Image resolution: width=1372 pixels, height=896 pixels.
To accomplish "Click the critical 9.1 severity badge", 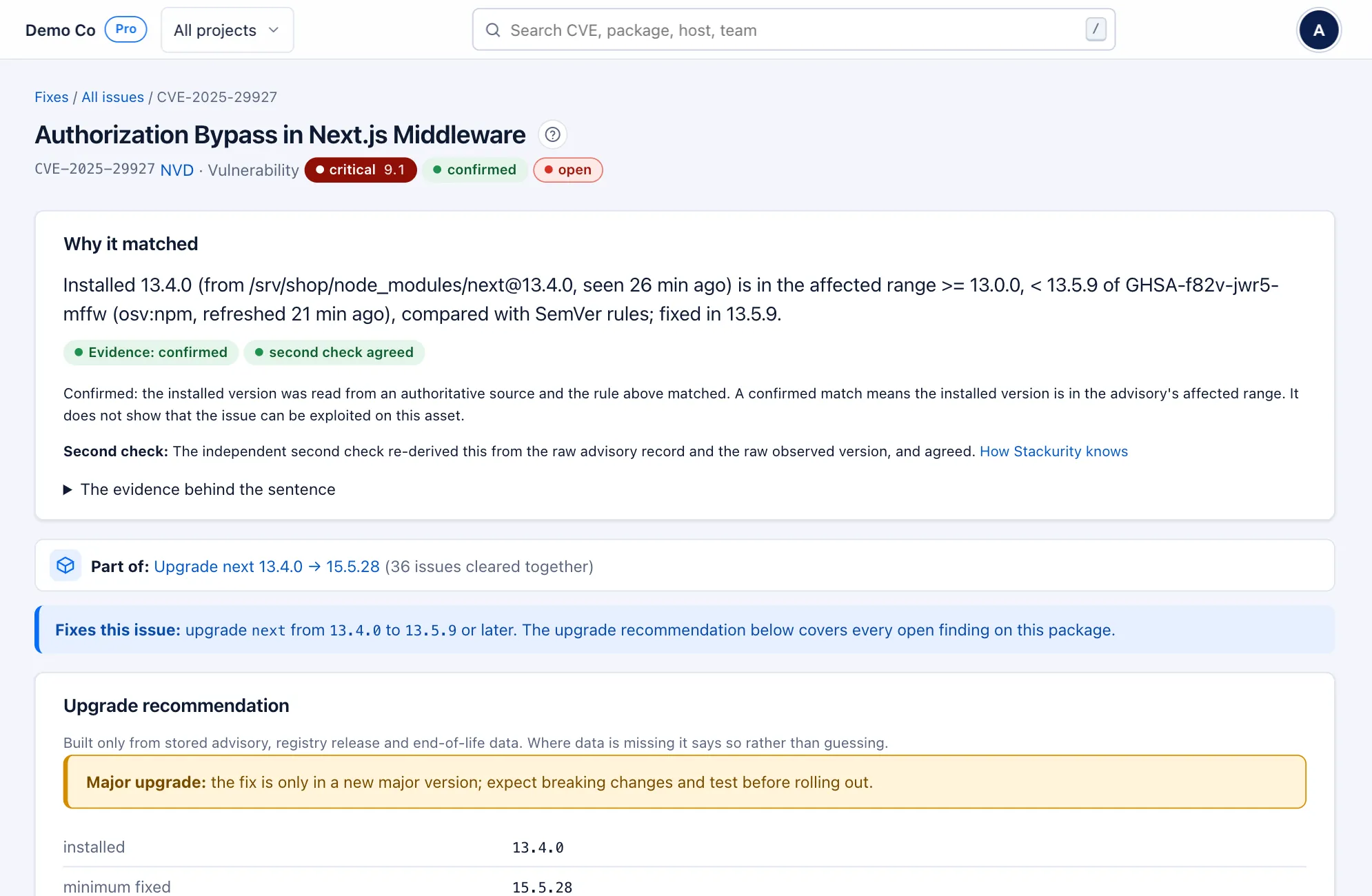I will (x=361, y=170).
